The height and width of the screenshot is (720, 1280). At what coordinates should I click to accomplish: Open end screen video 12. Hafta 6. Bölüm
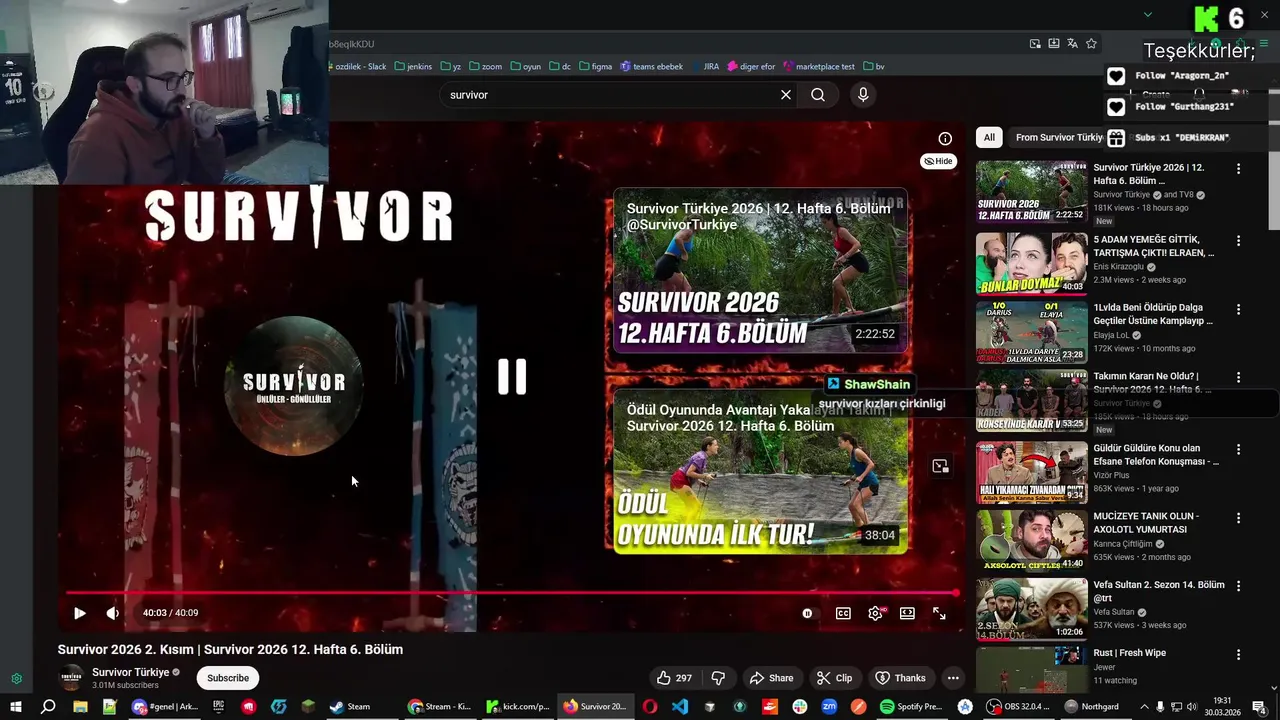[760, 270]
